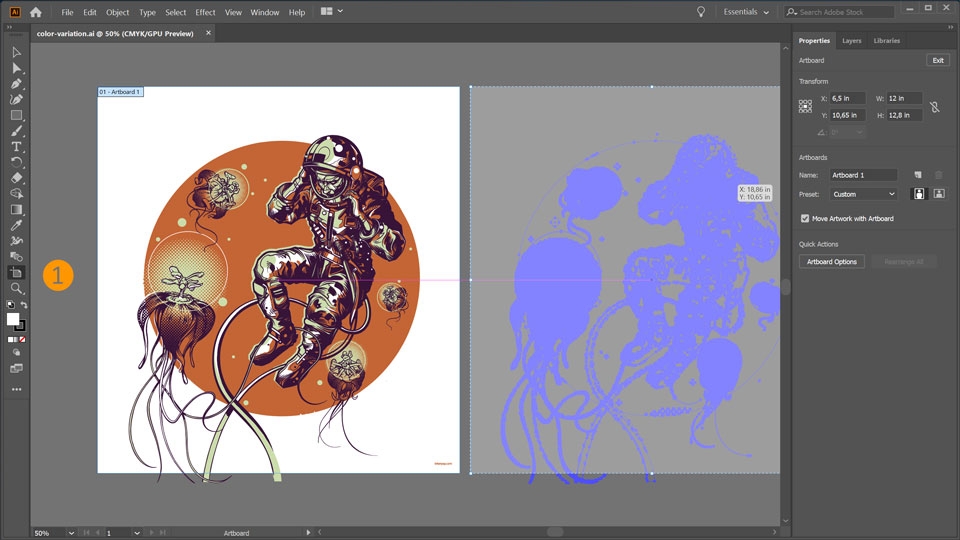Switch to the Libraries tab
The image size is (960, 540).
[887, 40]
